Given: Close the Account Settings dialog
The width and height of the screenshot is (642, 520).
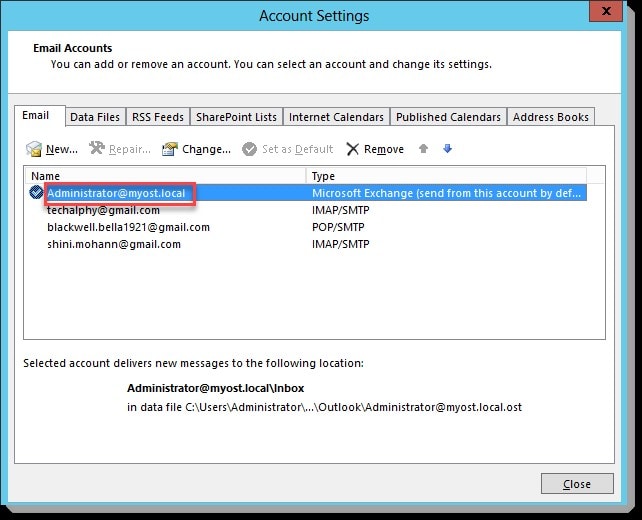Looking at the screenshot, I should pyautogui.click(x=577, y=484).
